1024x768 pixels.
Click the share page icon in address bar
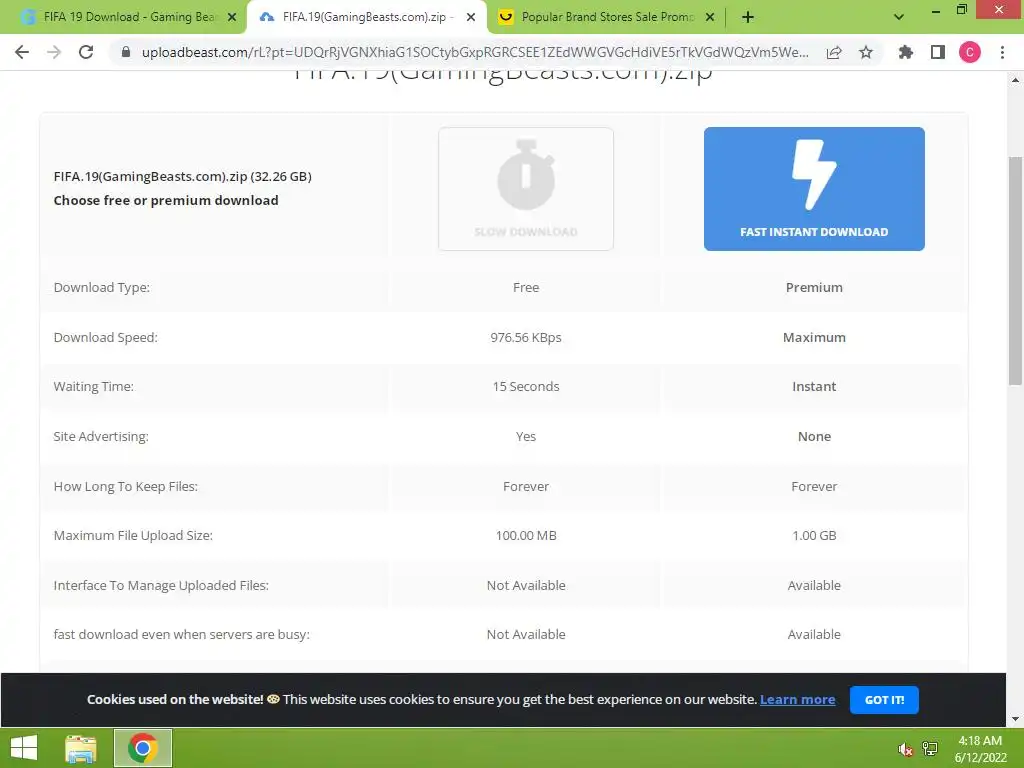point(834,52)
